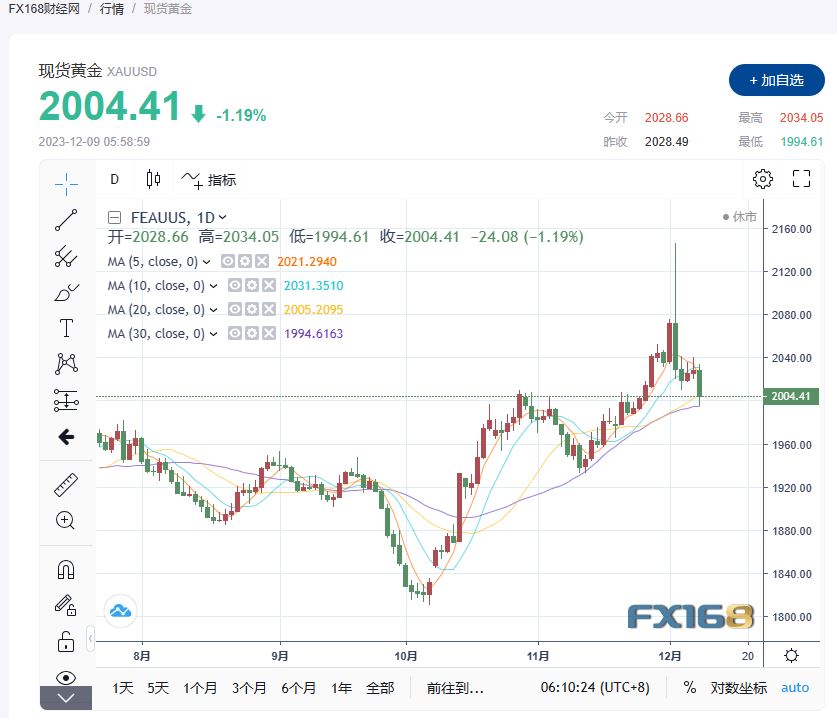
Task: Toggle visibility of MA (20, close, 0)
Action: (235, 310)
